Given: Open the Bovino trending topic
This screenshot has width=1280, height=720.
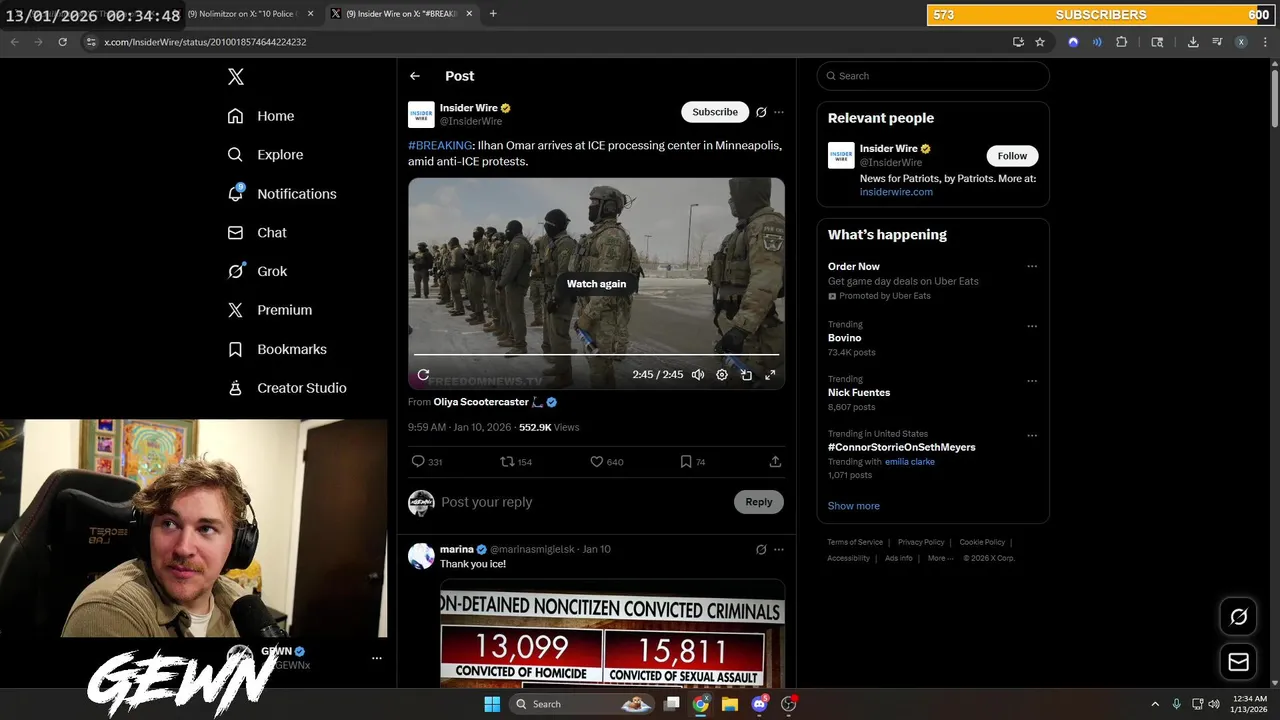Looking at the screenshot, I should click(x=844, y=338).
